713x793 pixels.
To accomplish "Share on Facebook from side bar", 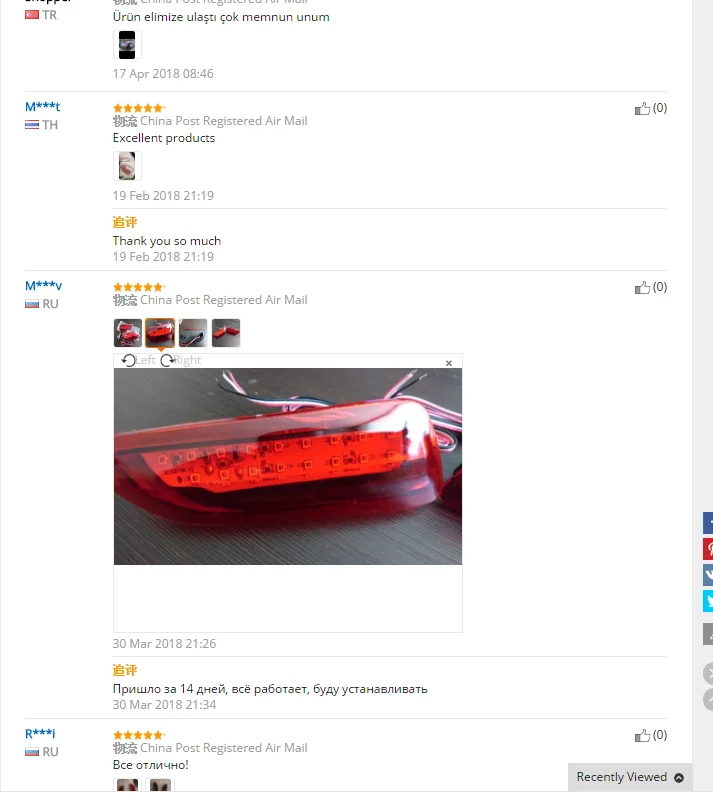I will point(708,523).
